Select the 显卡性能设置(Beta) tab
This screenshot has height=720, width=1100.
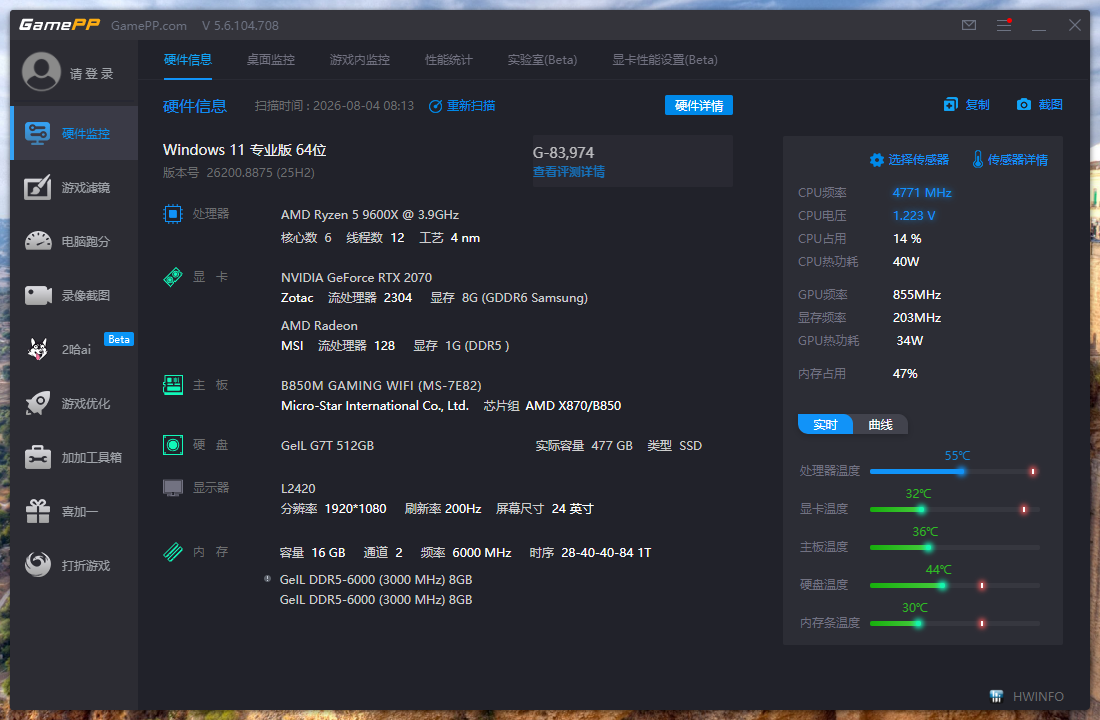[665, 60]
